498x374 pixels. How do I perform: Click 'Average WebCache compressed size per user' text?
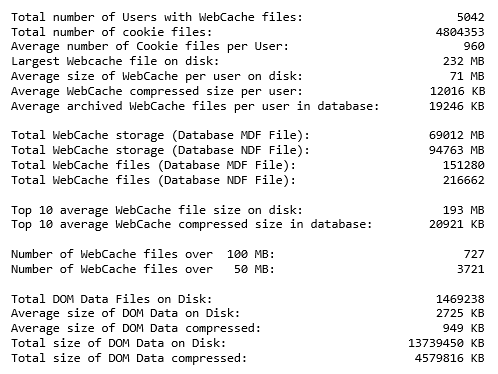tap(157, 91)
